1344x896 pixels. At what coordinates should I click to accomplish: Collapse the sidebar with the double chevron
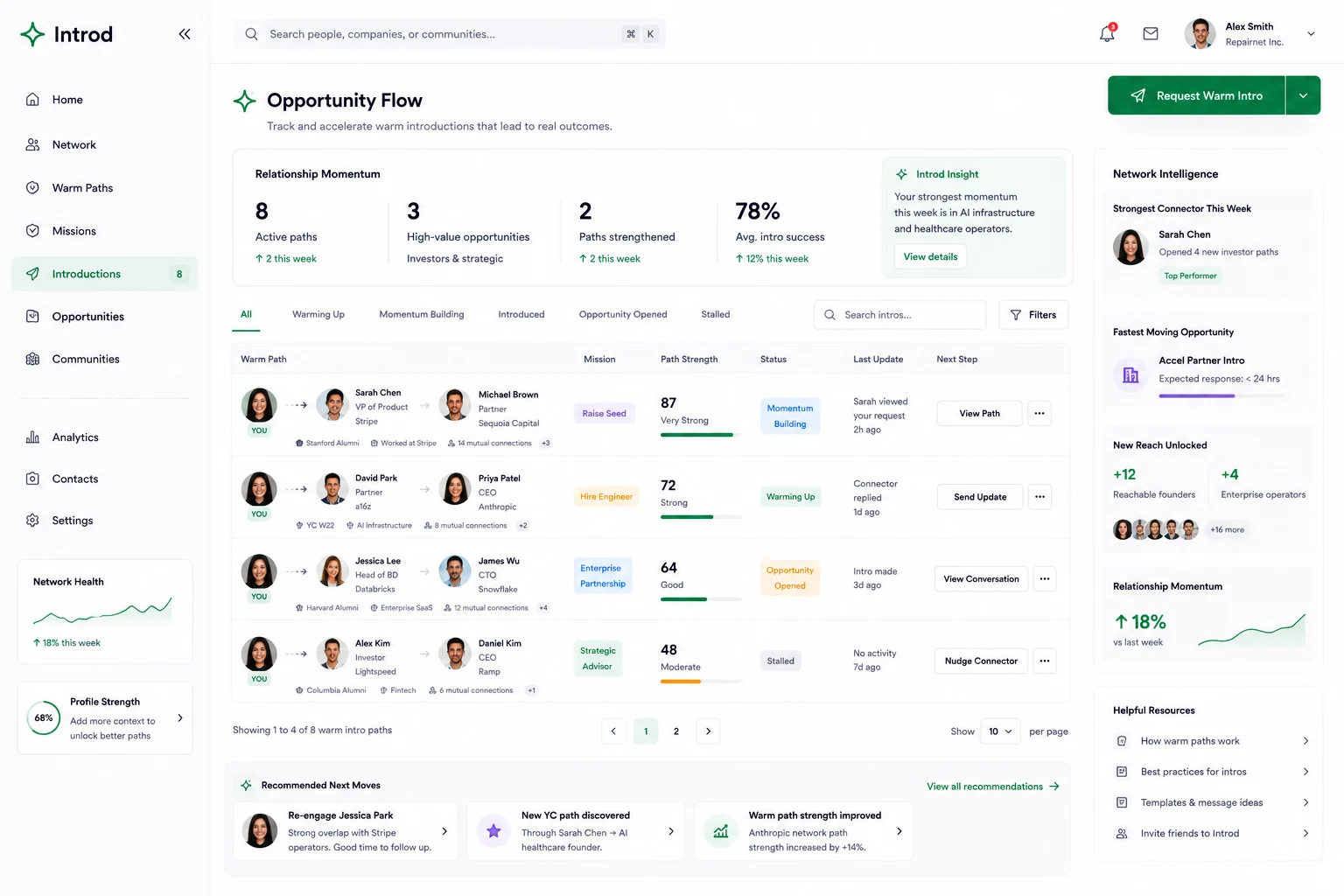click(x=185, y=34)
